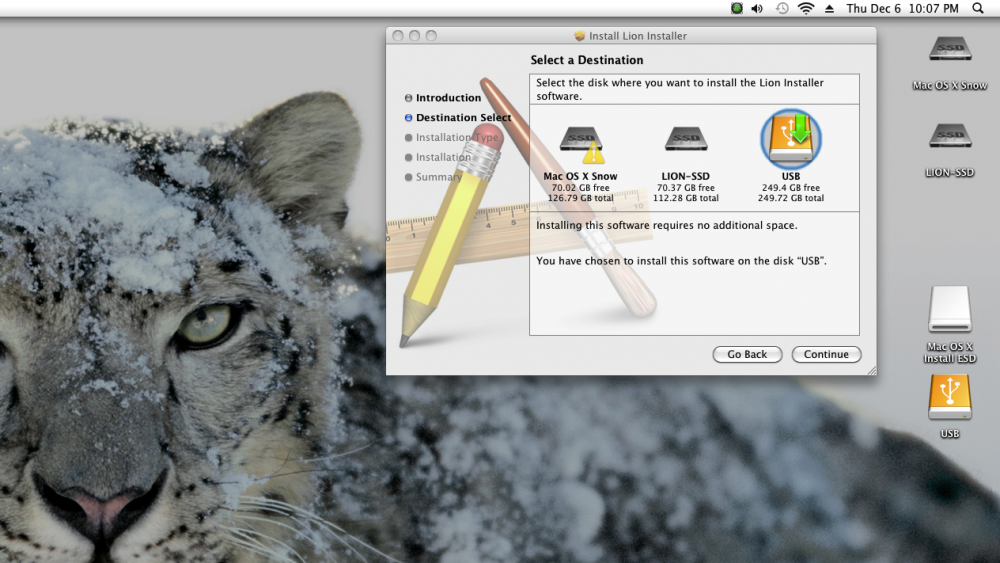Image resolution: width=1000 pixels, height=563 pixels.
Task: Click the Installation Type step
Action: pyautogui.click(x=457, y=137)
